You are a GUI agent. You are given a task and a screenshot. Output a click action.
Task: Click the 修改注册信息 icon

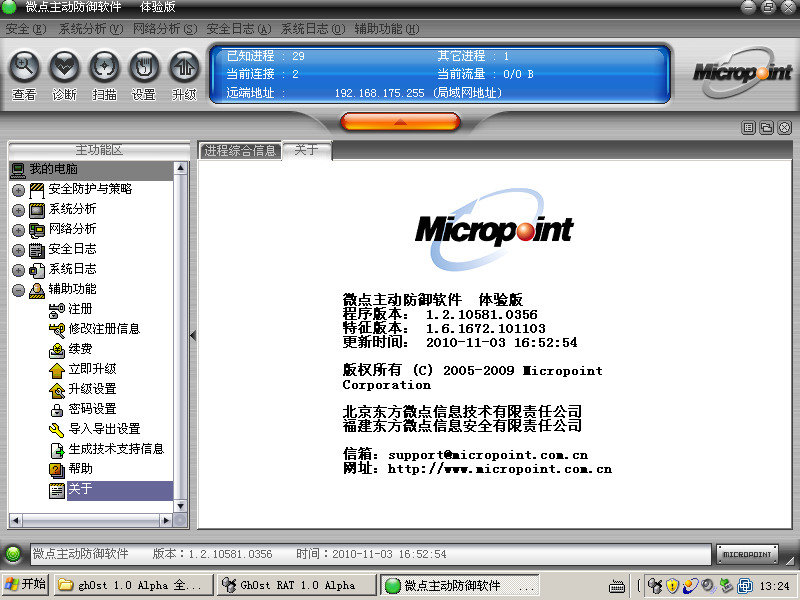coord(57,330)
